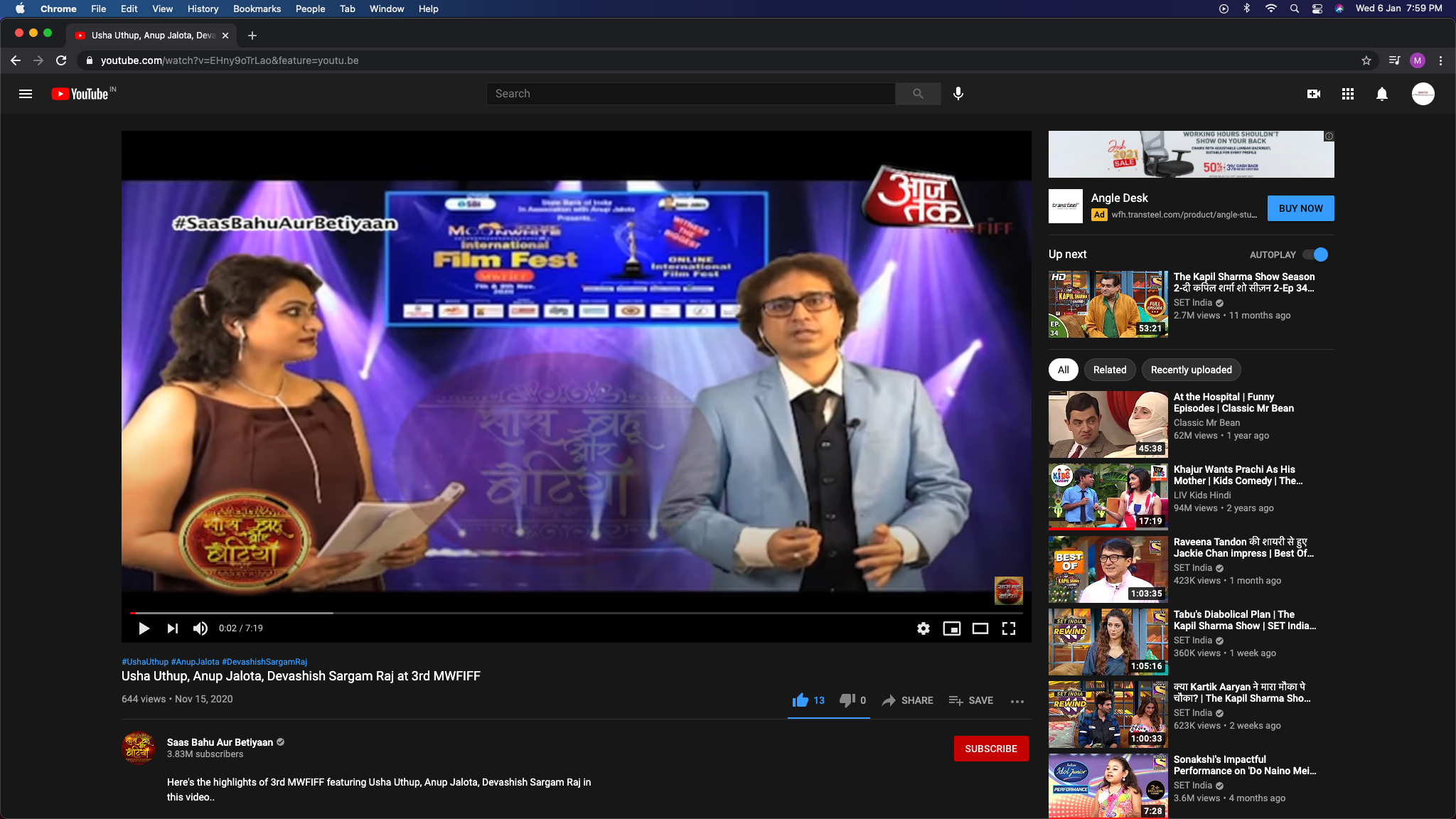Open the Bookmarks menu
Image resolution: width=1456 pixels, height=819 pixels.
tap(257, 9)
